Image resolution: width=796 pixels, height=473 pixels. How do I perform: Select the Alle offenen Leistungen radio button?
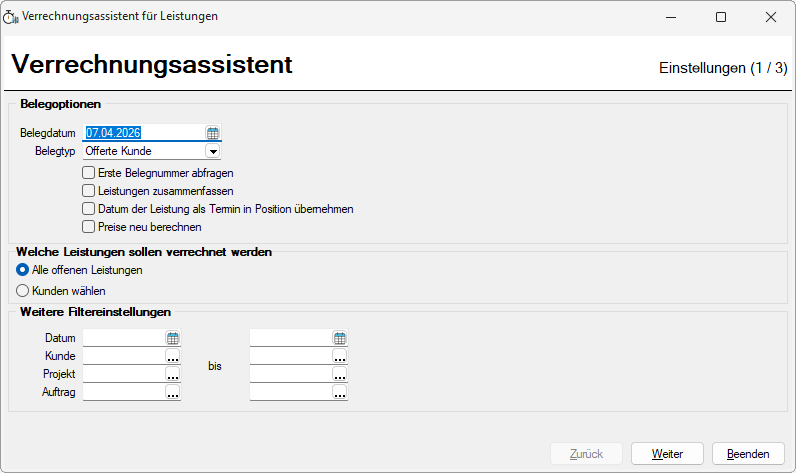(23, 270)
